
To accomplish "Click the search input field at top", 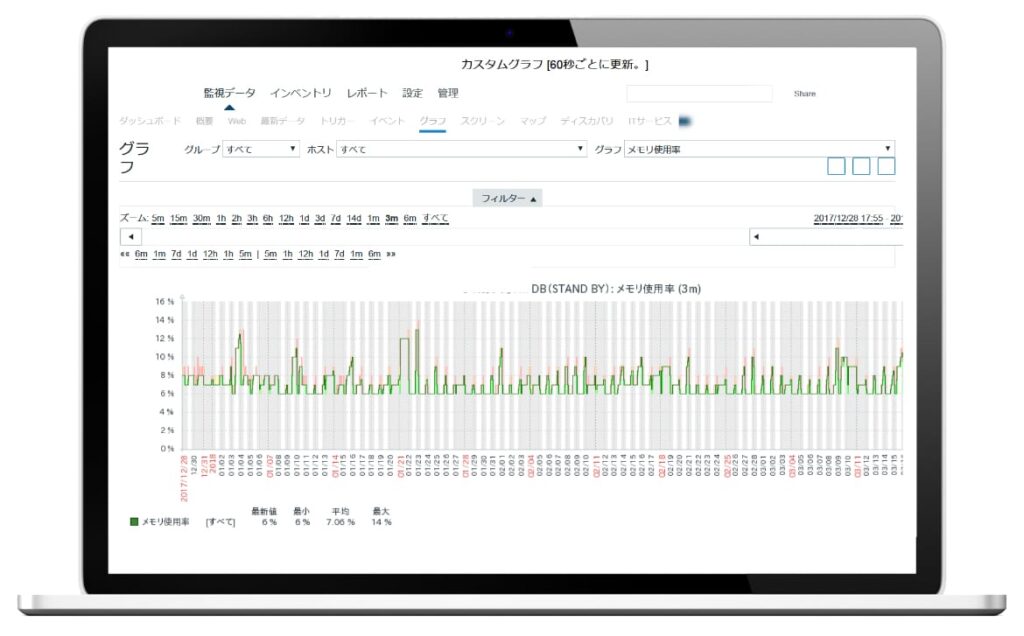I will (699, 94).
